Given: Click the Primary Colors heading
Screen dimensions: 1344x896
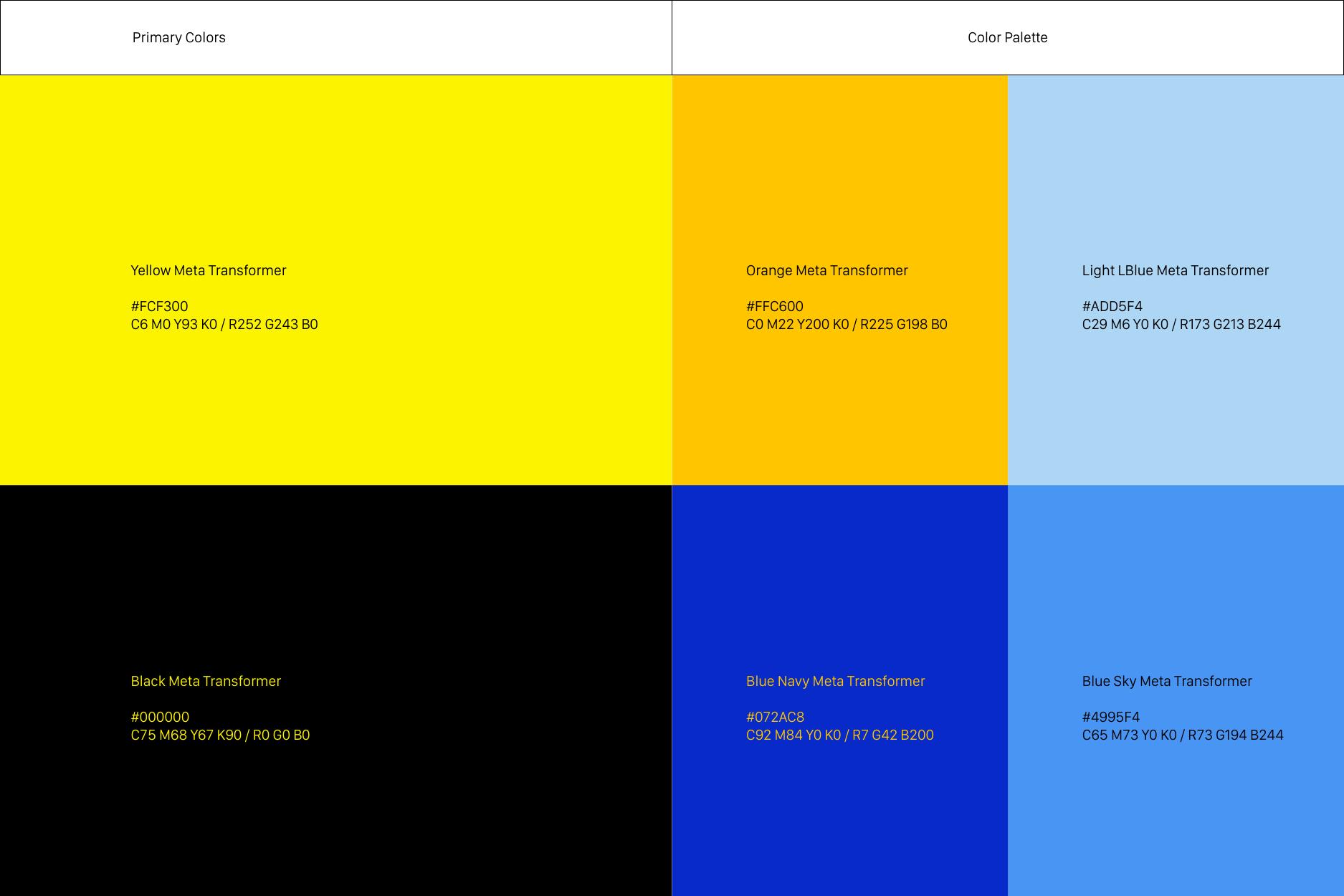Looking at the screenshot, I should tap(178, 38).
